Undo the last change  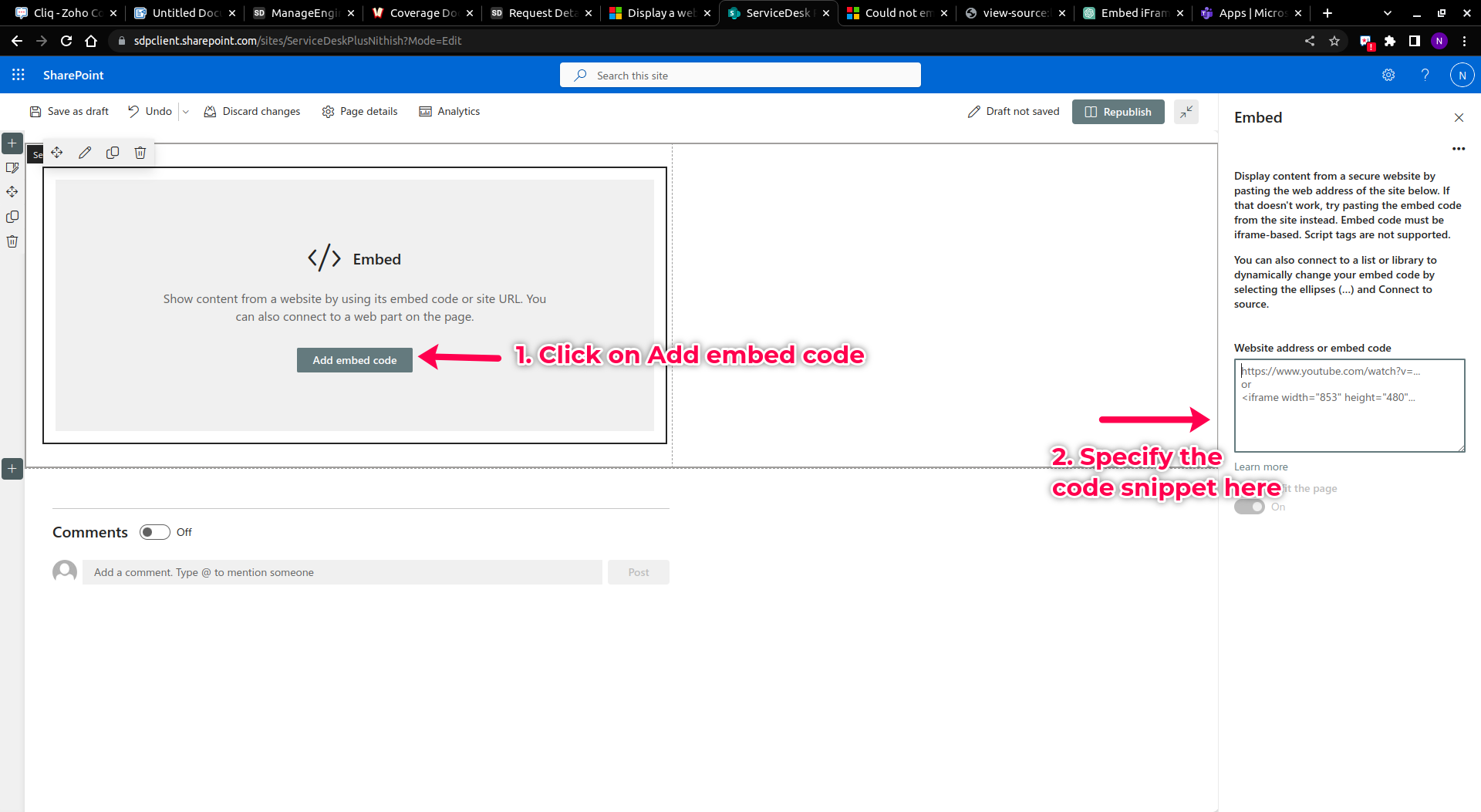pyautogui.click(x=150, y=112)
